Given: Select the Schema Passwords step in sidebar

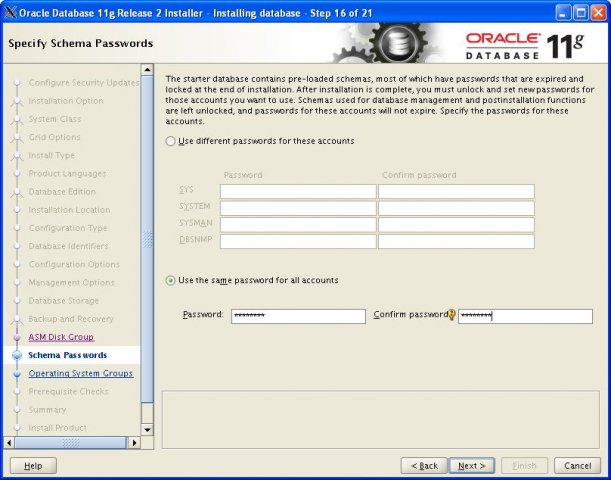Looking at the screenshot, I should point(67,355).
